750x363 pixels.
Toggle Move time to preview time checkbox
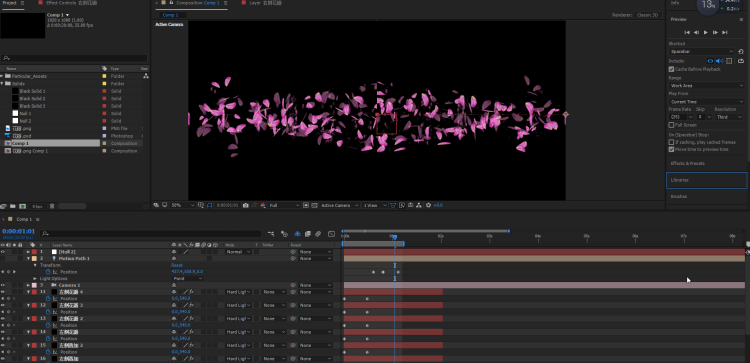tap(671, 149)
